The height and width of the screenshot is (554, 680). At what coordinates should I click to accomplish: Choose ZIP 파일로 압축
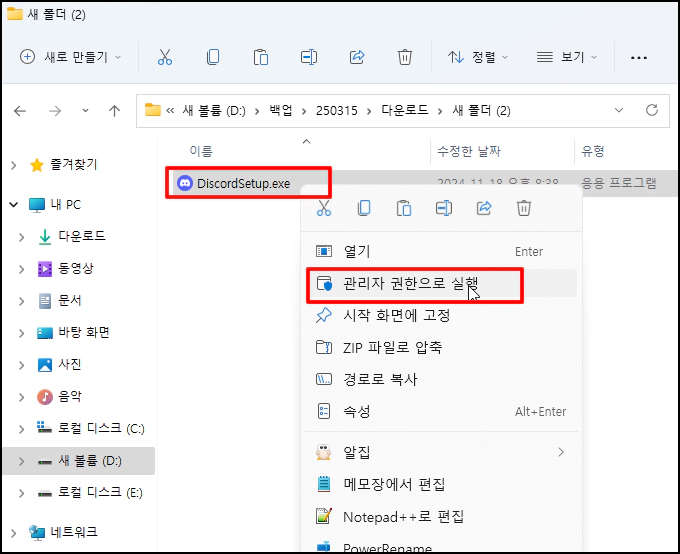tap(441, 347)
